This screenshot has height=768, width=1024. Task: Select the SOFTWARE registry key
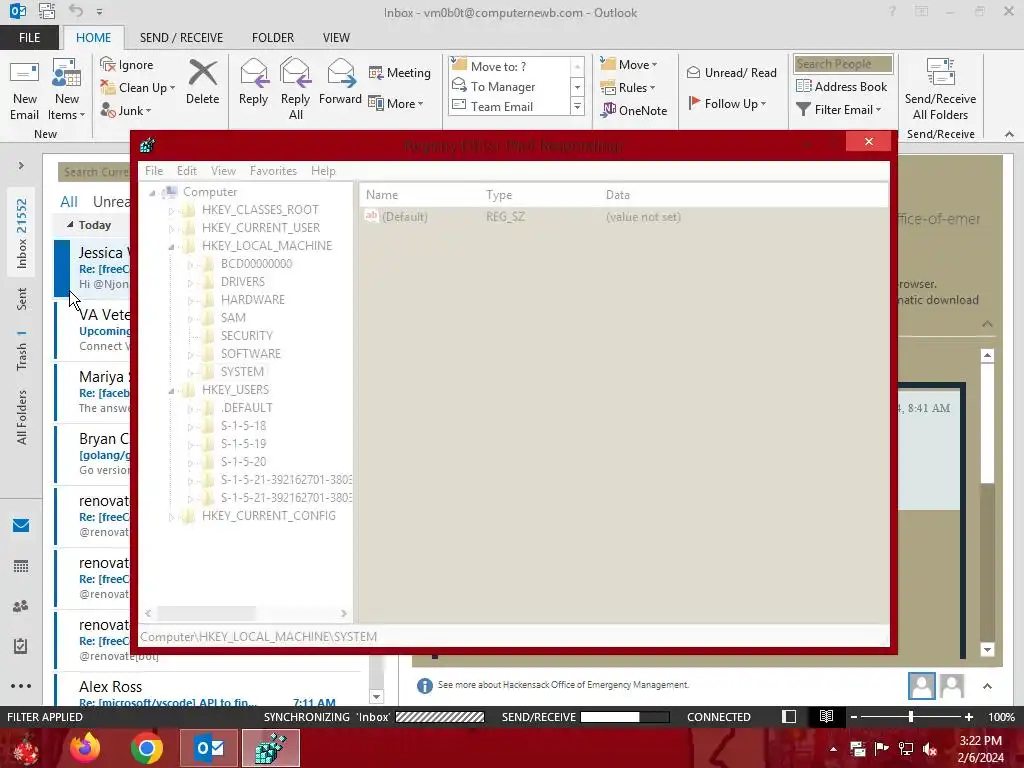coord(251,353)
